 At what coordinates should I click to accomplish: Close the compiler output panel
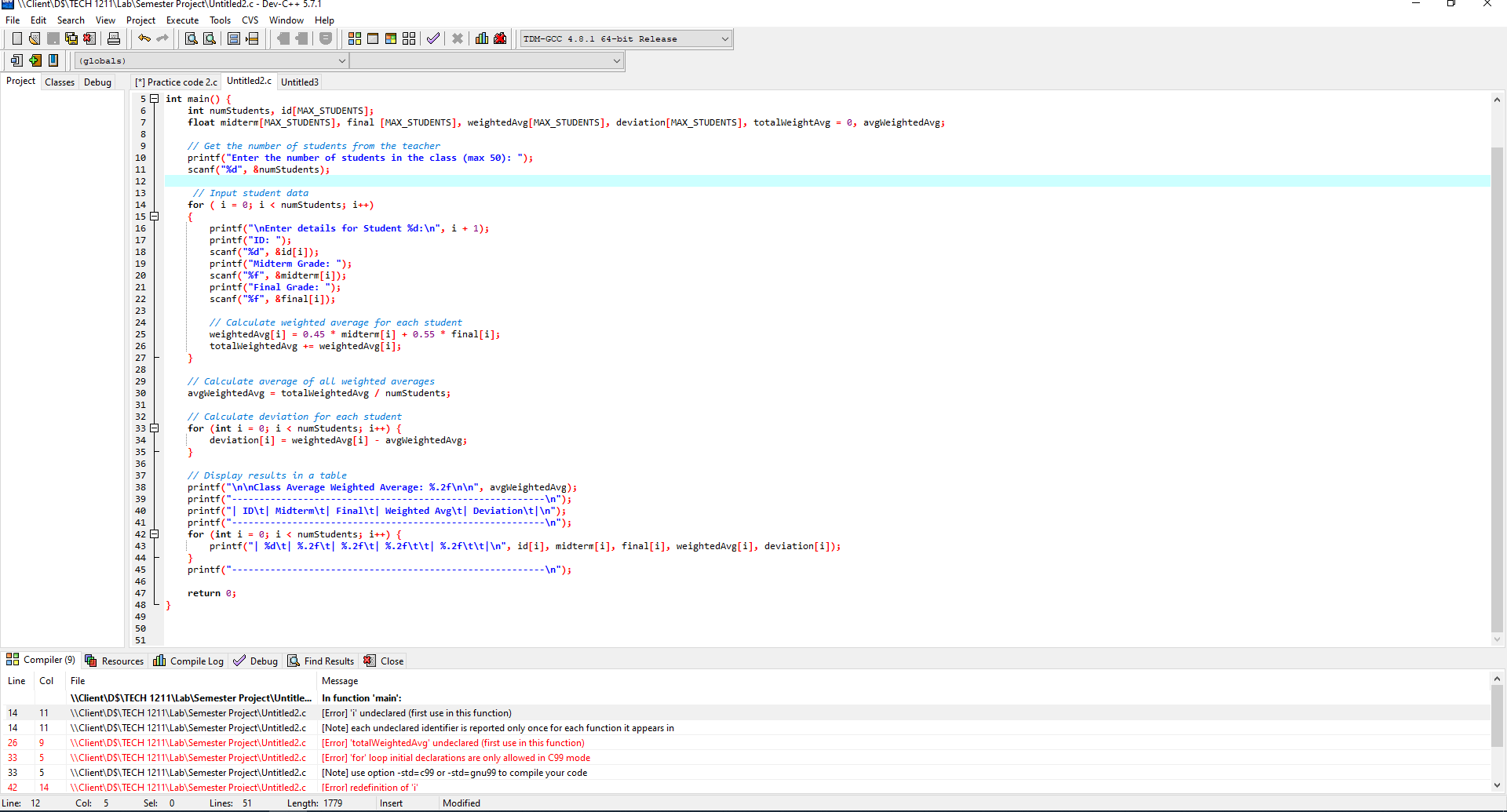coord(383,660)
